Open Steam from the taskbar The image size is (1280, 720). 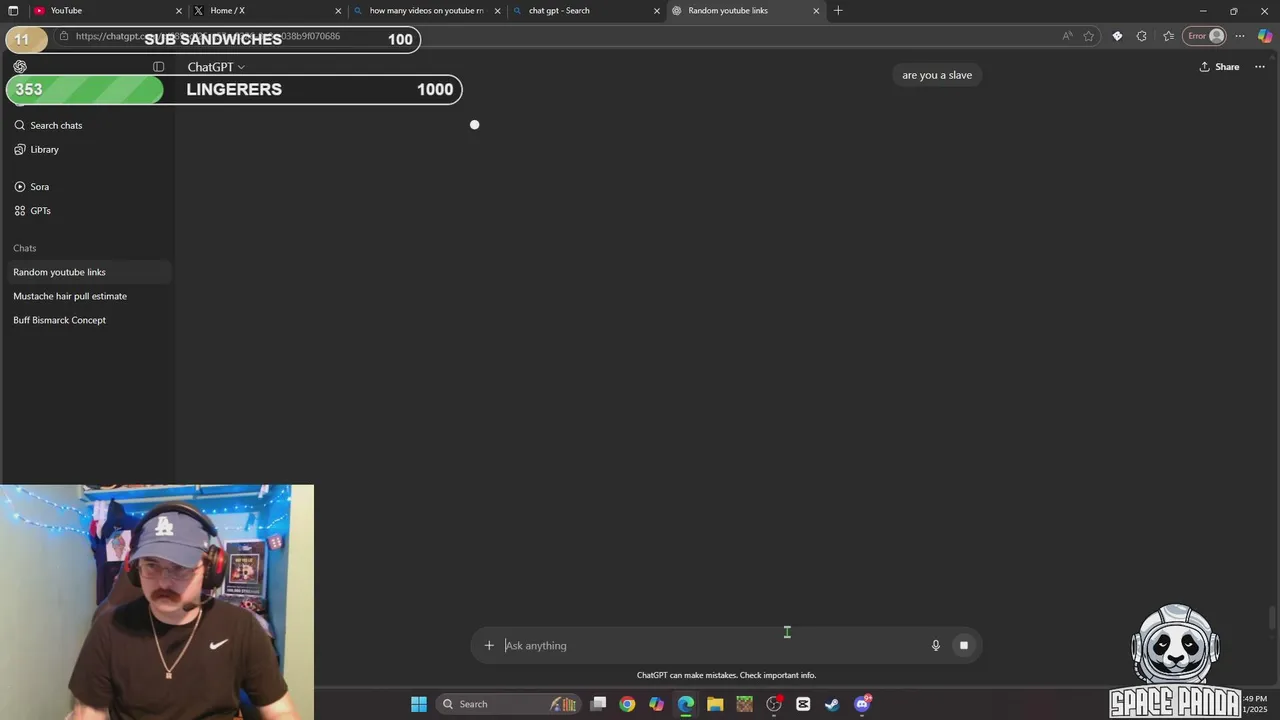point(832,704)
